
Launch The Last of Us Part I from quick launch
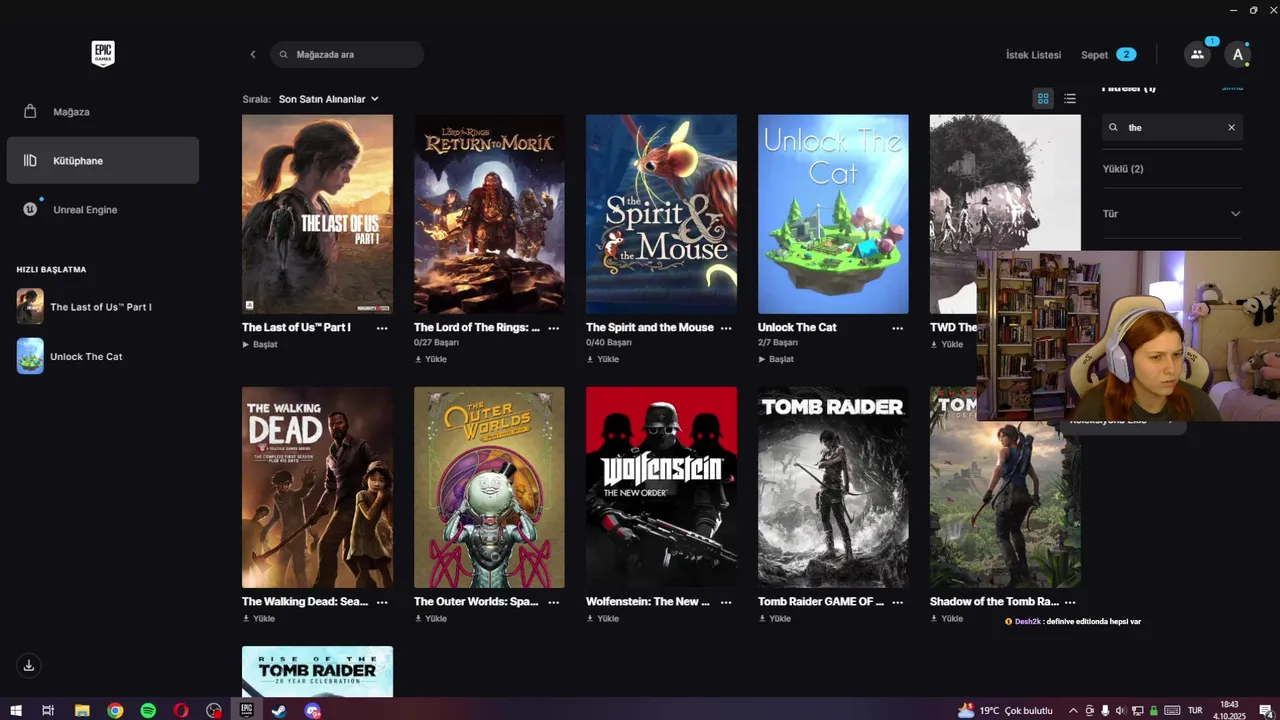pyautogui.click(x=103, y=307)
